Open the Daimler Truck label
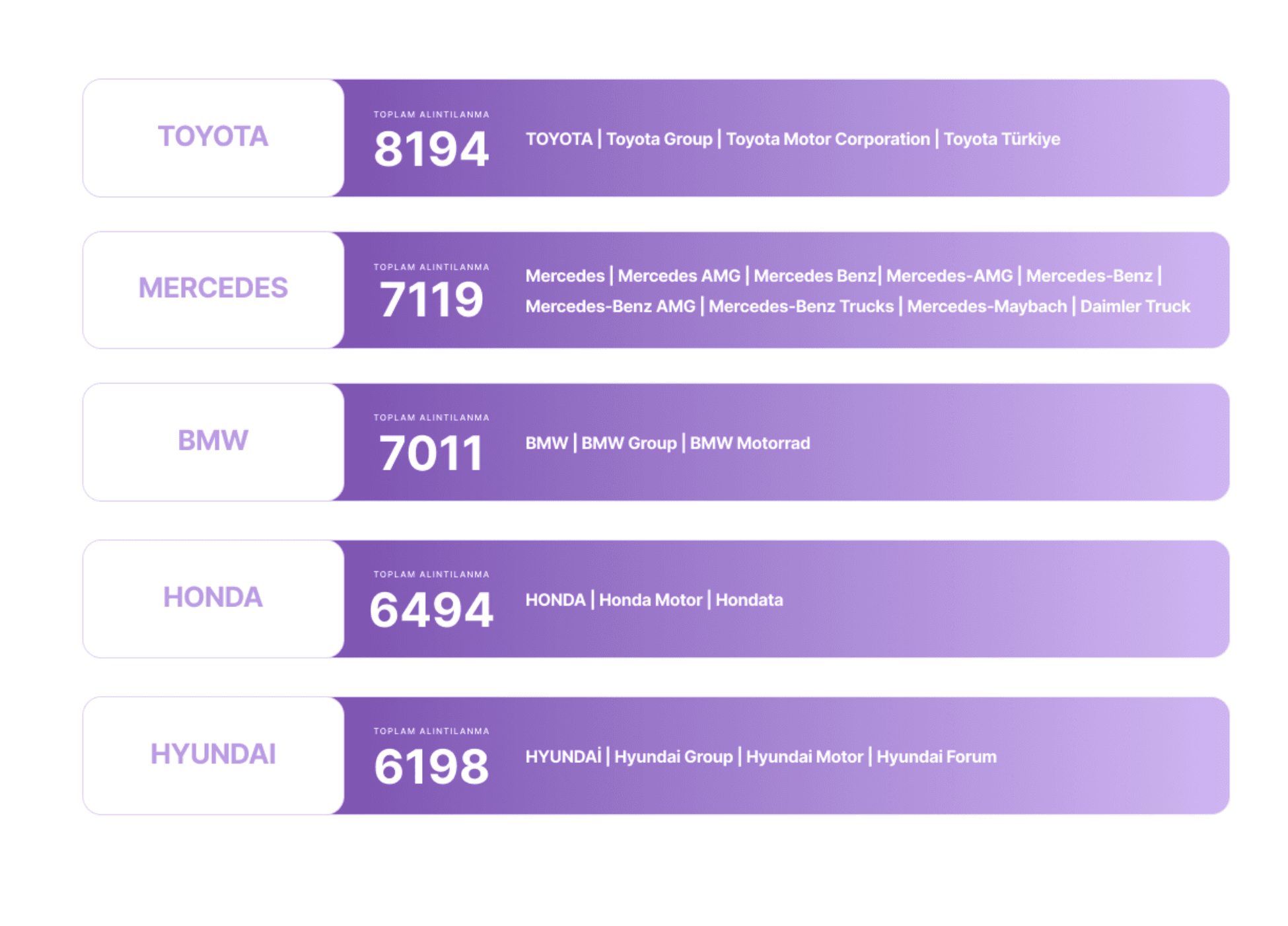The width and height of the screenshot is (1288, 926). tap(1135, 306)
